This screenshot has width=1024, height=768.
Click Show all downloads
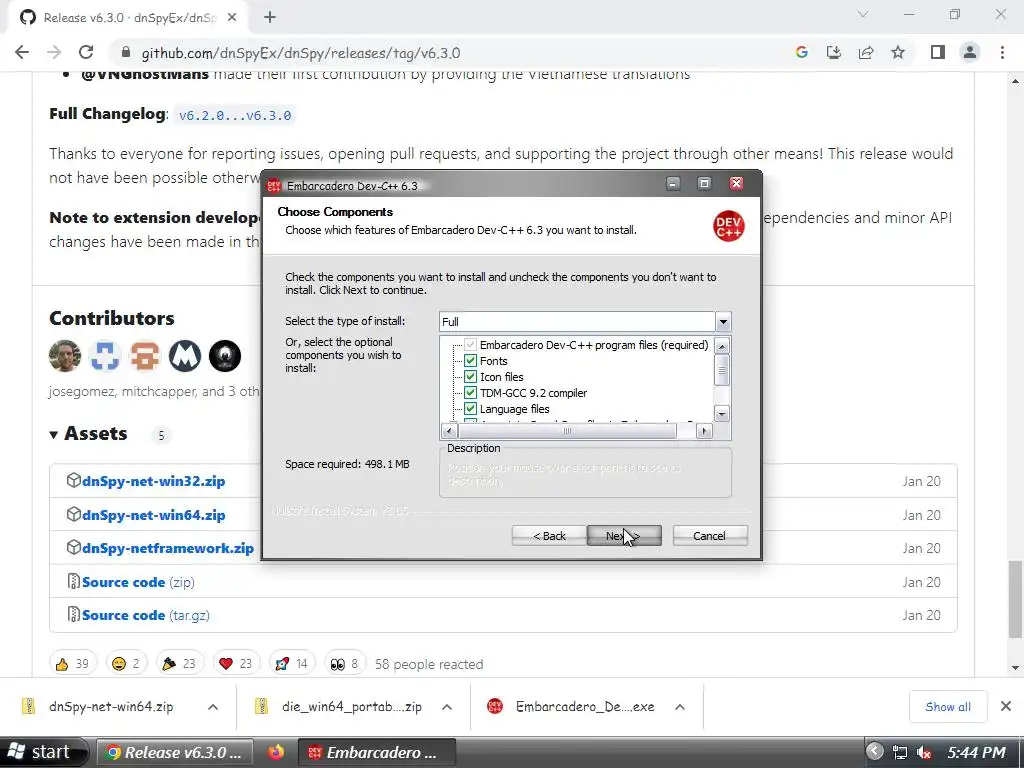(x=948, y=707)
